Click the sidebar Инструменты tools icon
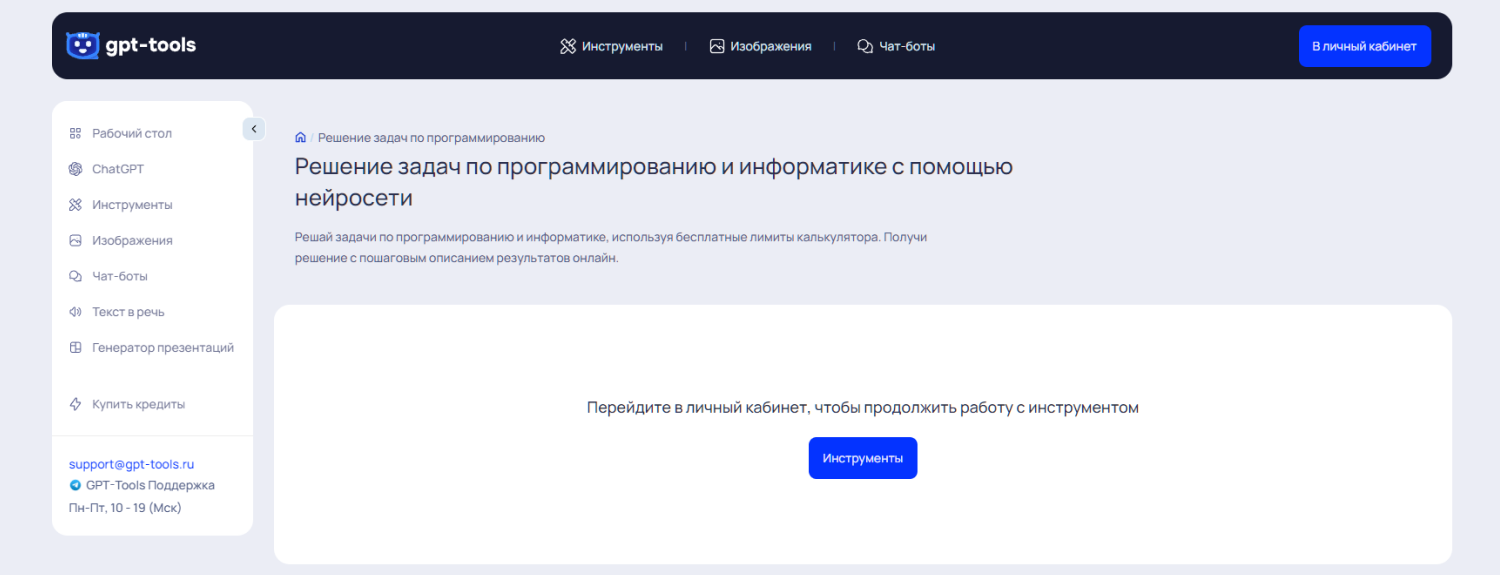The width and height of the screenshot is (1500, 575). pyautogui.click(x=75, y=205)
